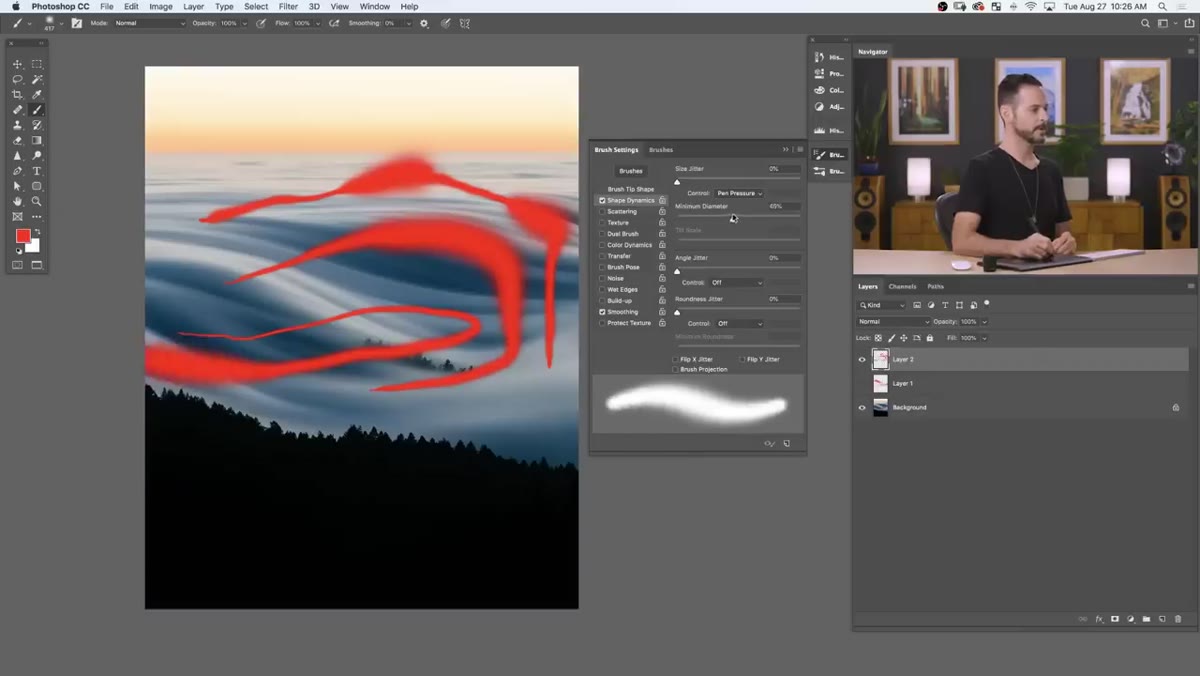Select the Lasso tool

(17, 79)
